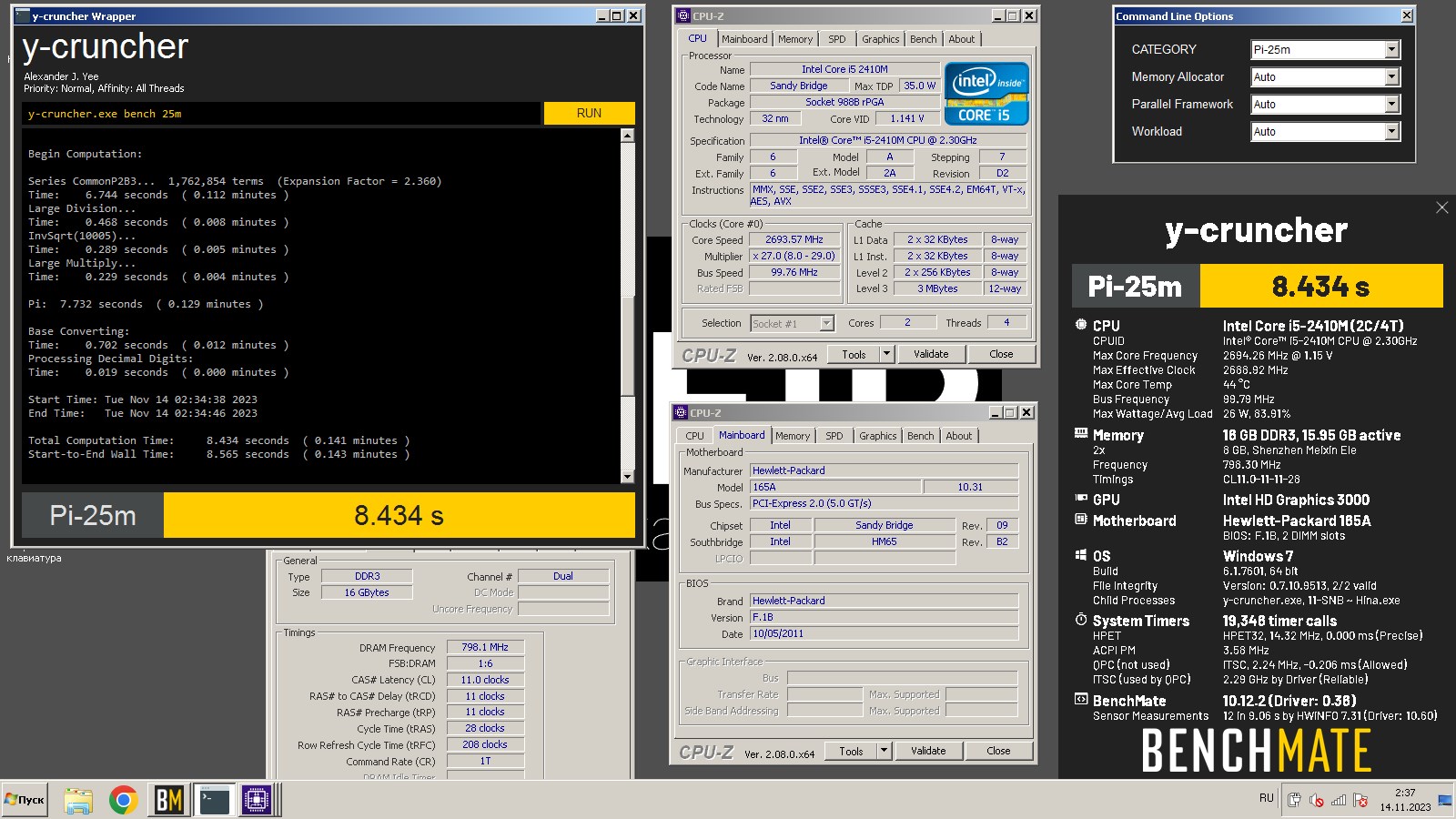
Task: Open the Workload dropdown
Action: coord(1391,132)
